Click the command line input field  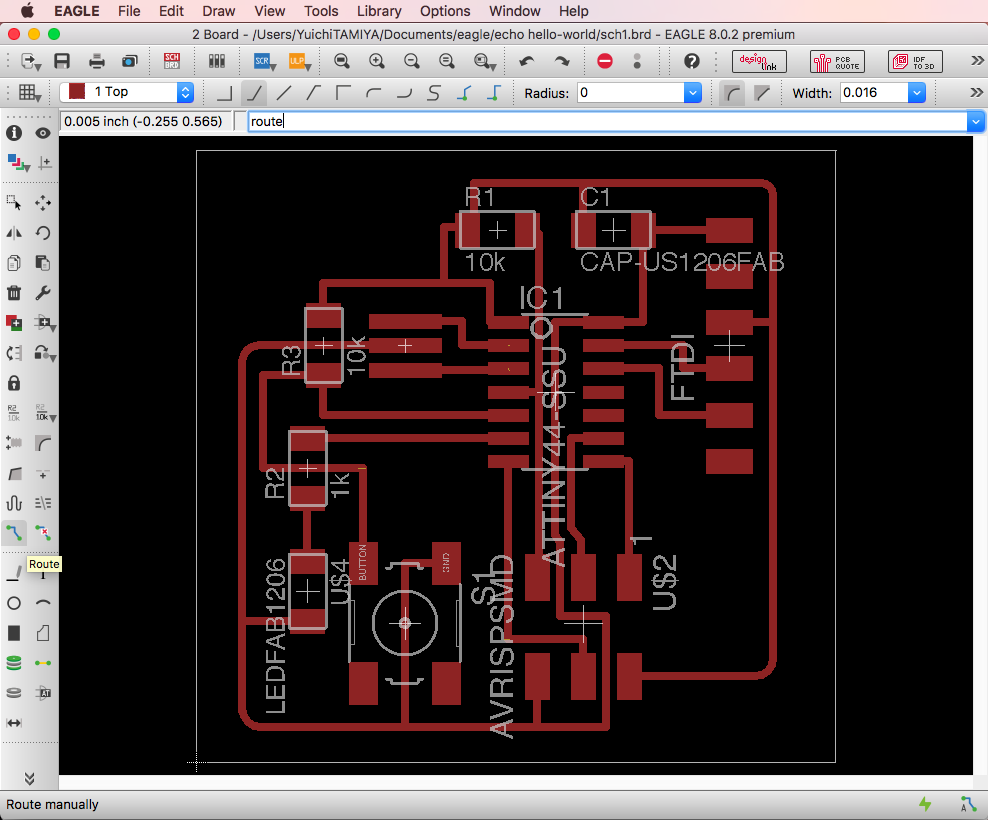[608, 121]
